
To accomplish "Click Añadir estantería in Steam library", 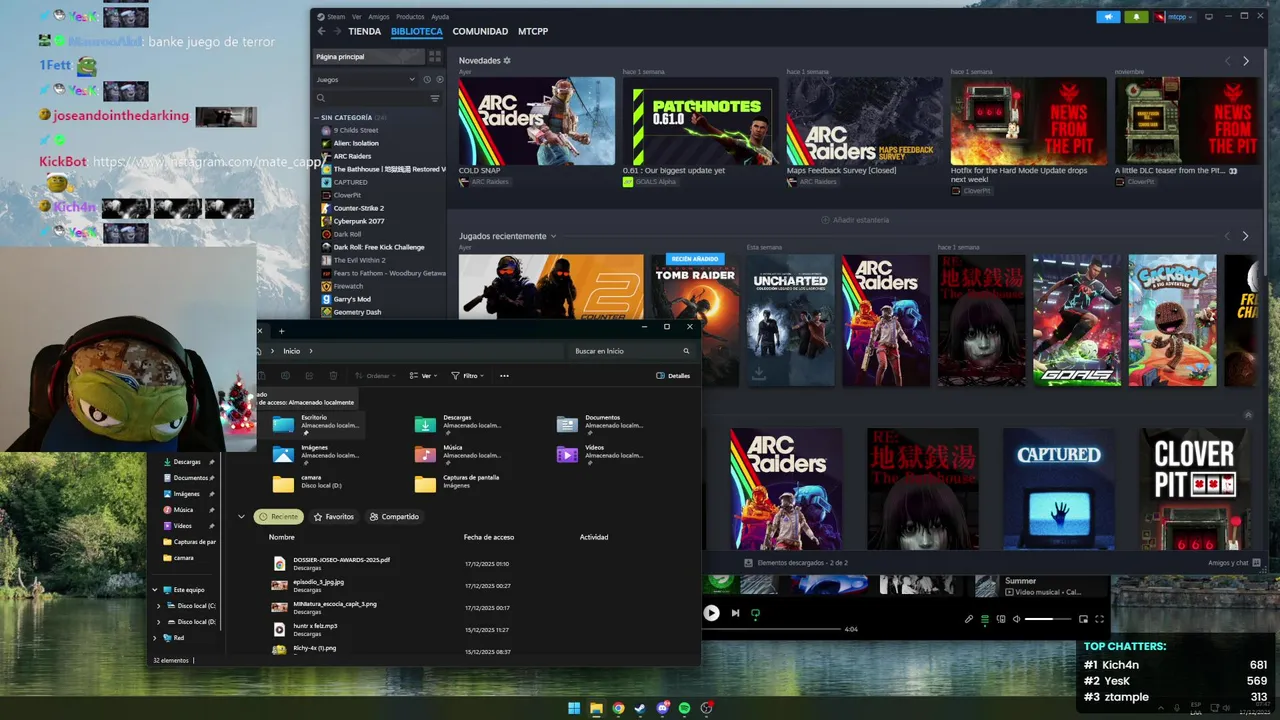I will click(x=855, y=219).
